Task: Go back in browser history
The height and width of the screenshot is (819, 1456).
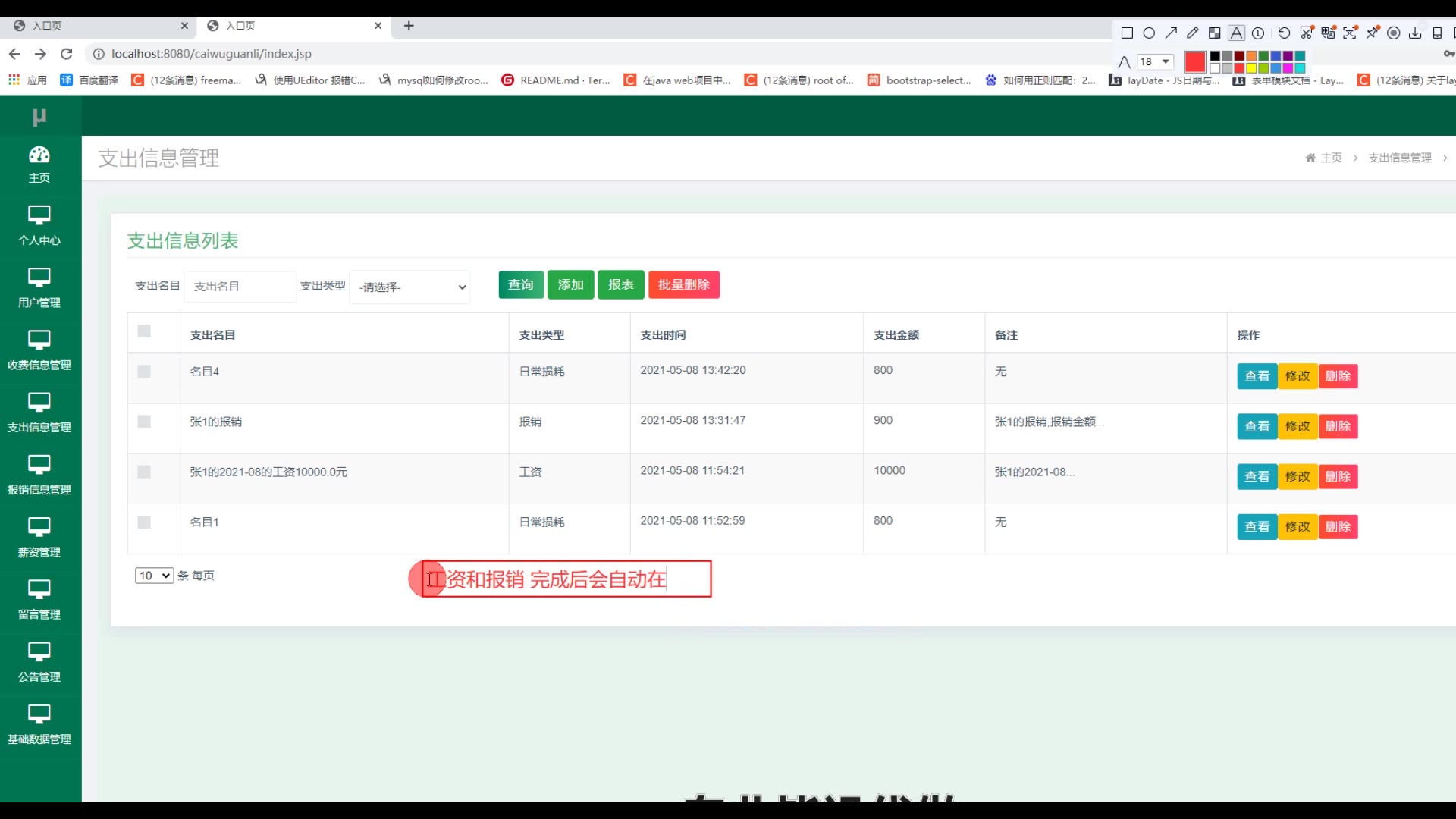Action: pos(14,54)
